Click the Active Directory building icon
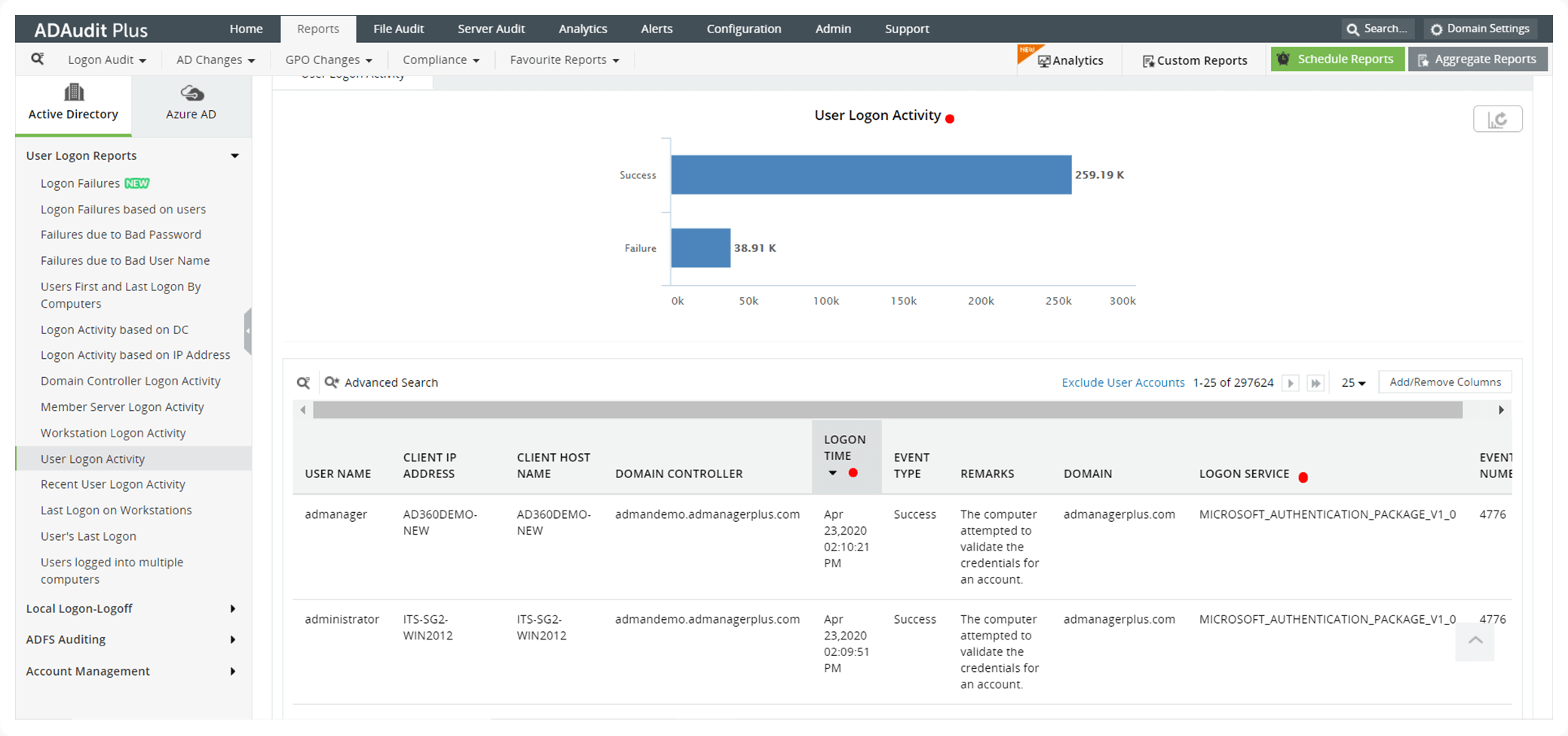 (74, 92)
